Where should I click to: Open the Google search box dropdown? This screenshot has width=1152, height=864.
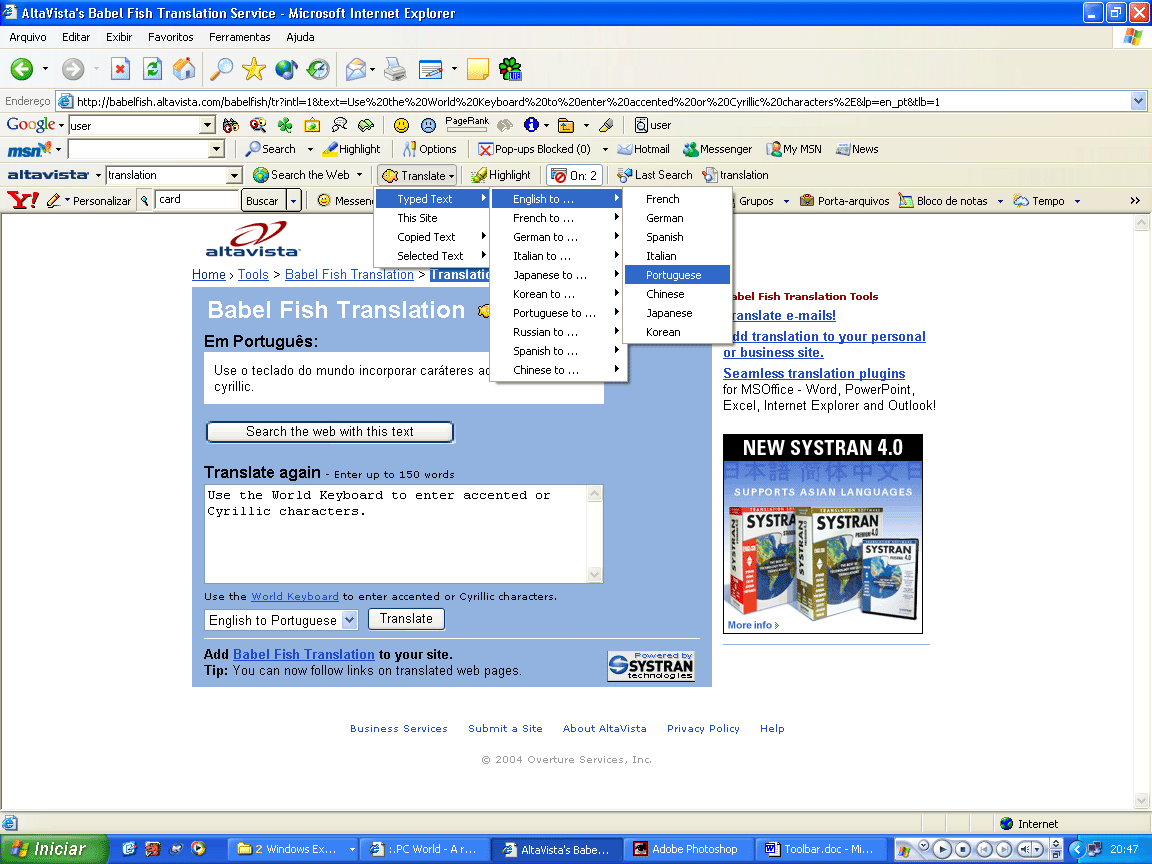(x=207, y=126)
